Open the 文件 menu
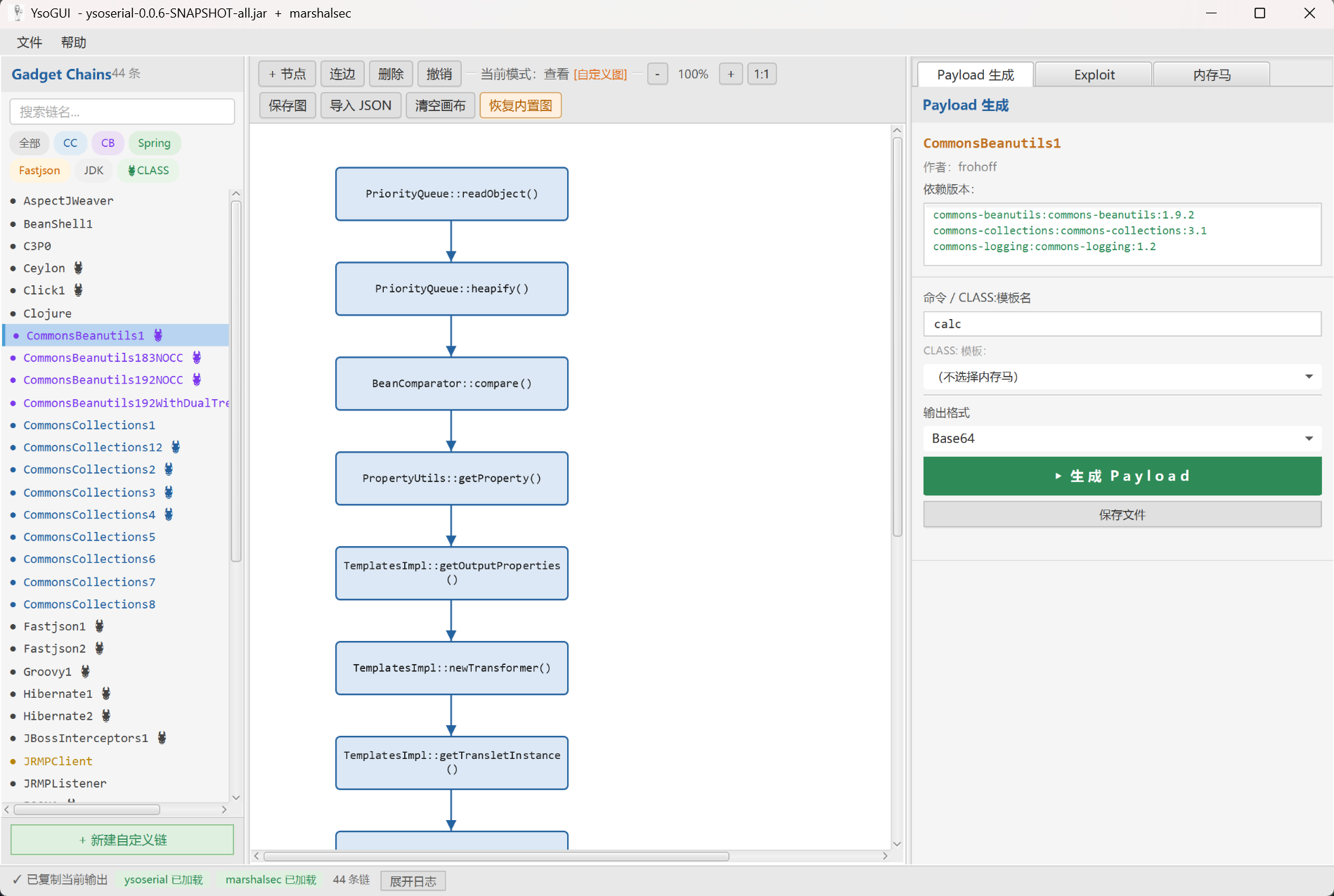1334x896 pixels. [30, 42]
